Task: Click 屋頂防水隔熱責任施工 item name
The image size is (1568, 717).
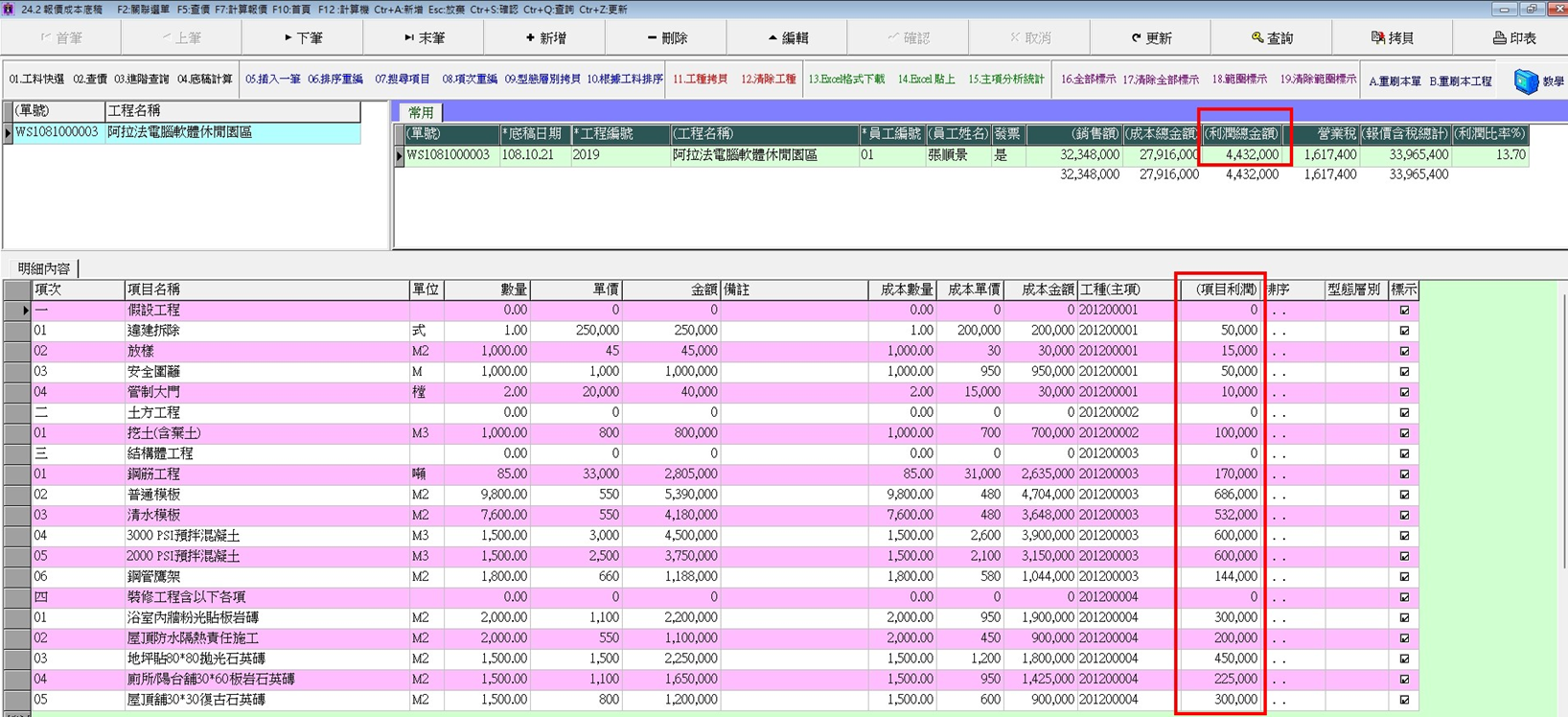Action: pyautogui.click(x=267, y=638)
